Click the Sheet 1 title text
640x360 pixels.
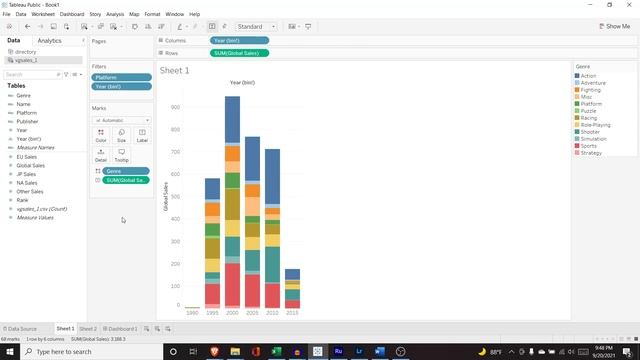(x=175, y=71)
